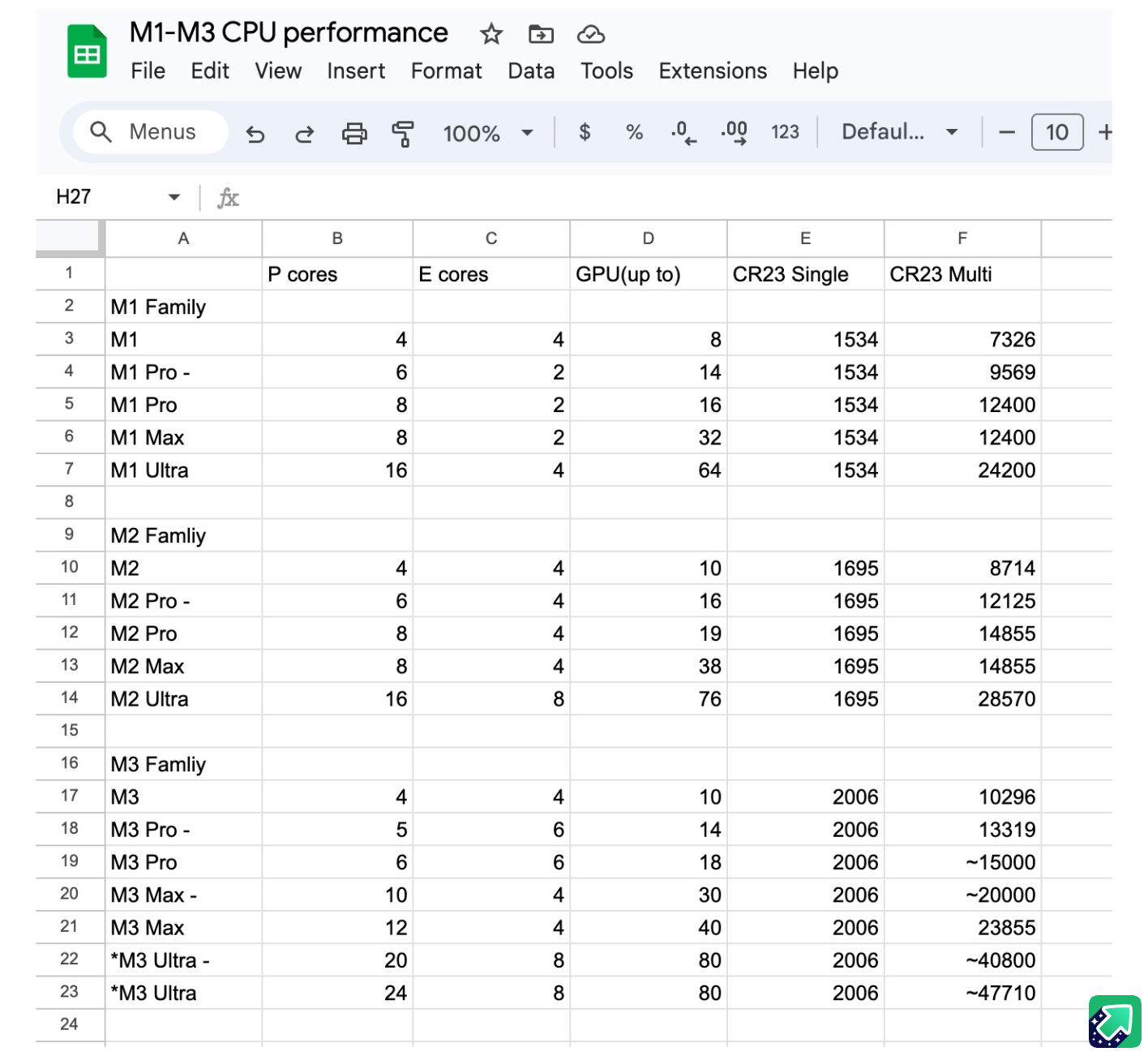The image size is (1148, 1056).
Task: Click the Redo arrow icon
Action: [x=304, y=133]
